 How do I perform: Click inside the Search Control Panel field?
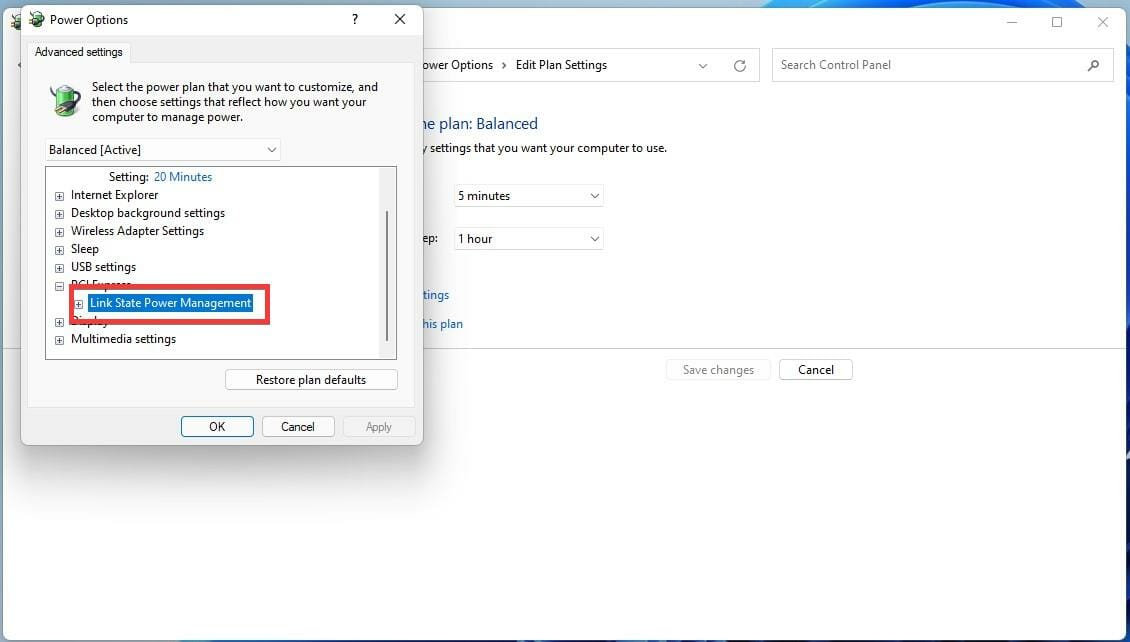coord(900,64)
